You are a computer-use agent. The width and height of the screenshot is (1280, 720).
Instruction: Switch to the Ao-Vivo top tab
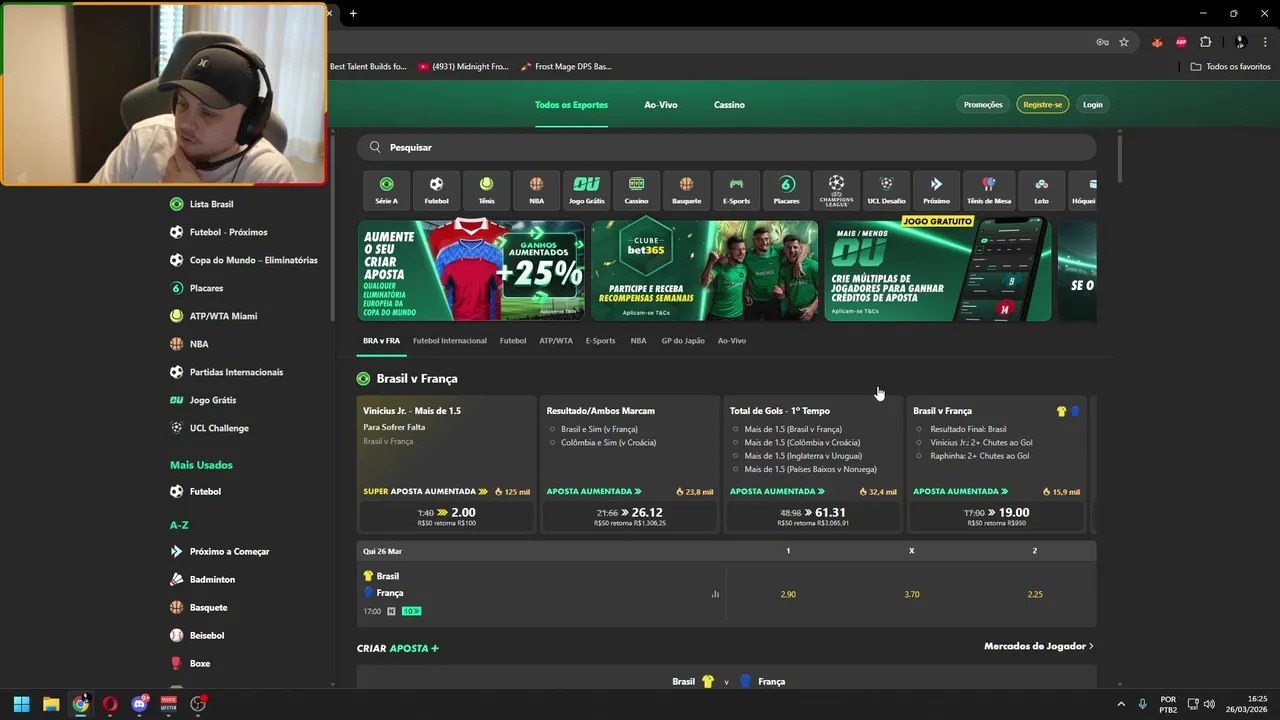661,105
